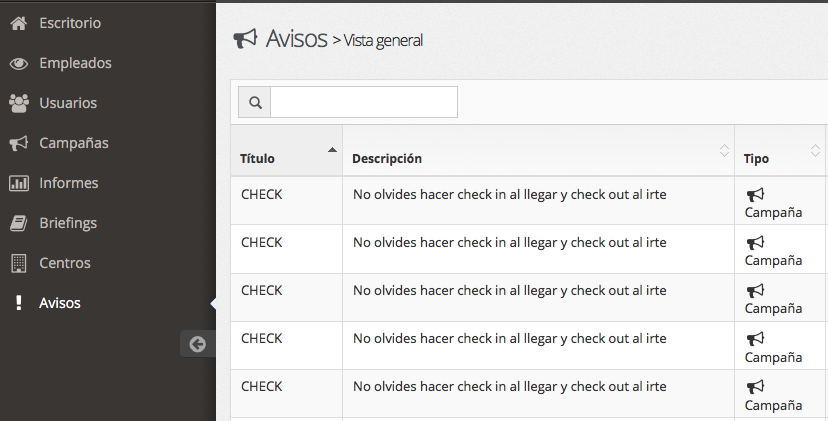828x421 pixels.
Task: Click the Centros building icon
Action: coord(18,263)
